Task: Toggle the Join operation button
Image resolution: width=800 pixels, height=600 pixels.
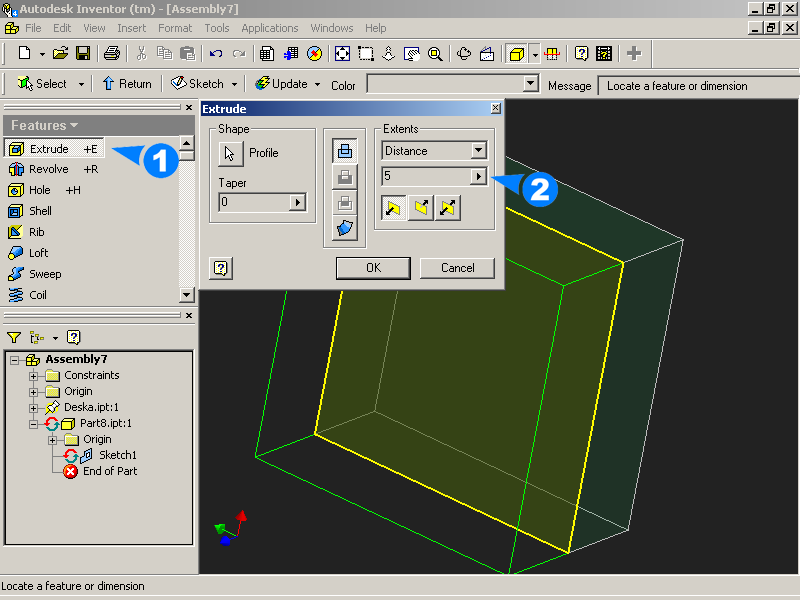Action: [345, 151]
